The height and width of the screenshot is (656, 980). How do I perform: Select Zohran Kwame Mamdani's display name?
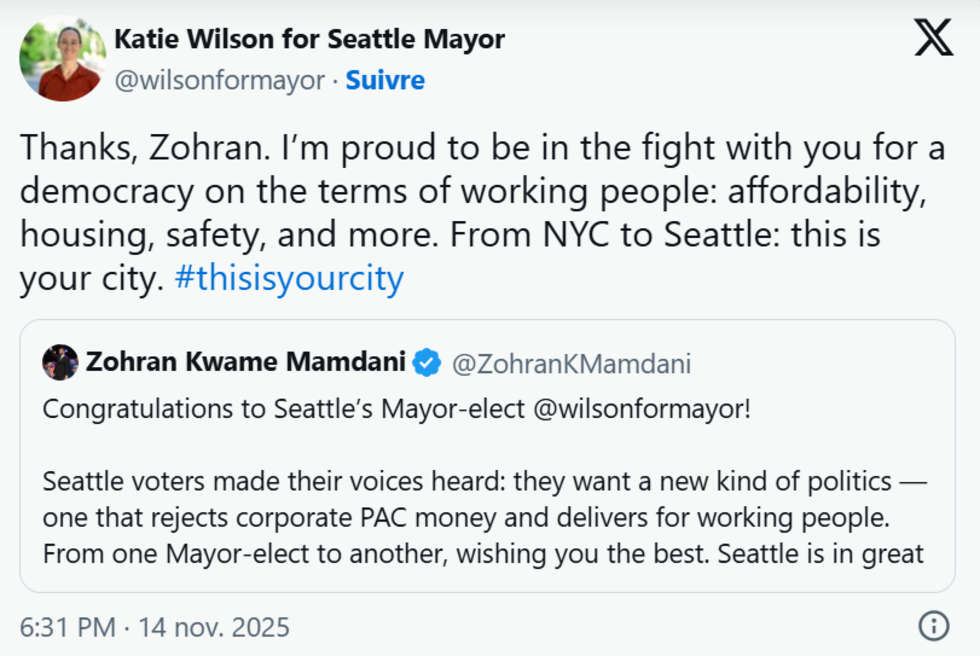[x=249, y=364]
